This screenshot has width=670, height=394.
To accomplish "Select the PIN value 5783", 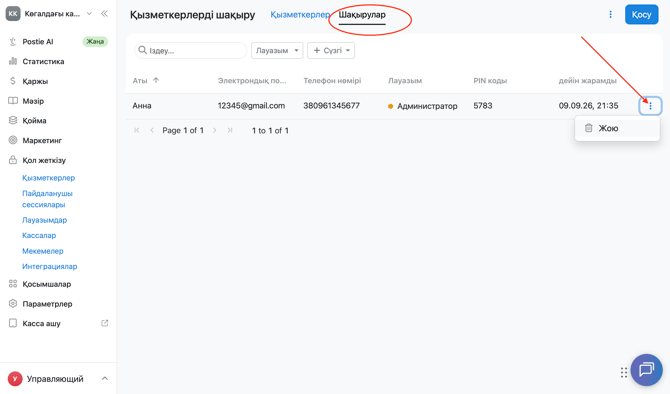I will point(483,106).
